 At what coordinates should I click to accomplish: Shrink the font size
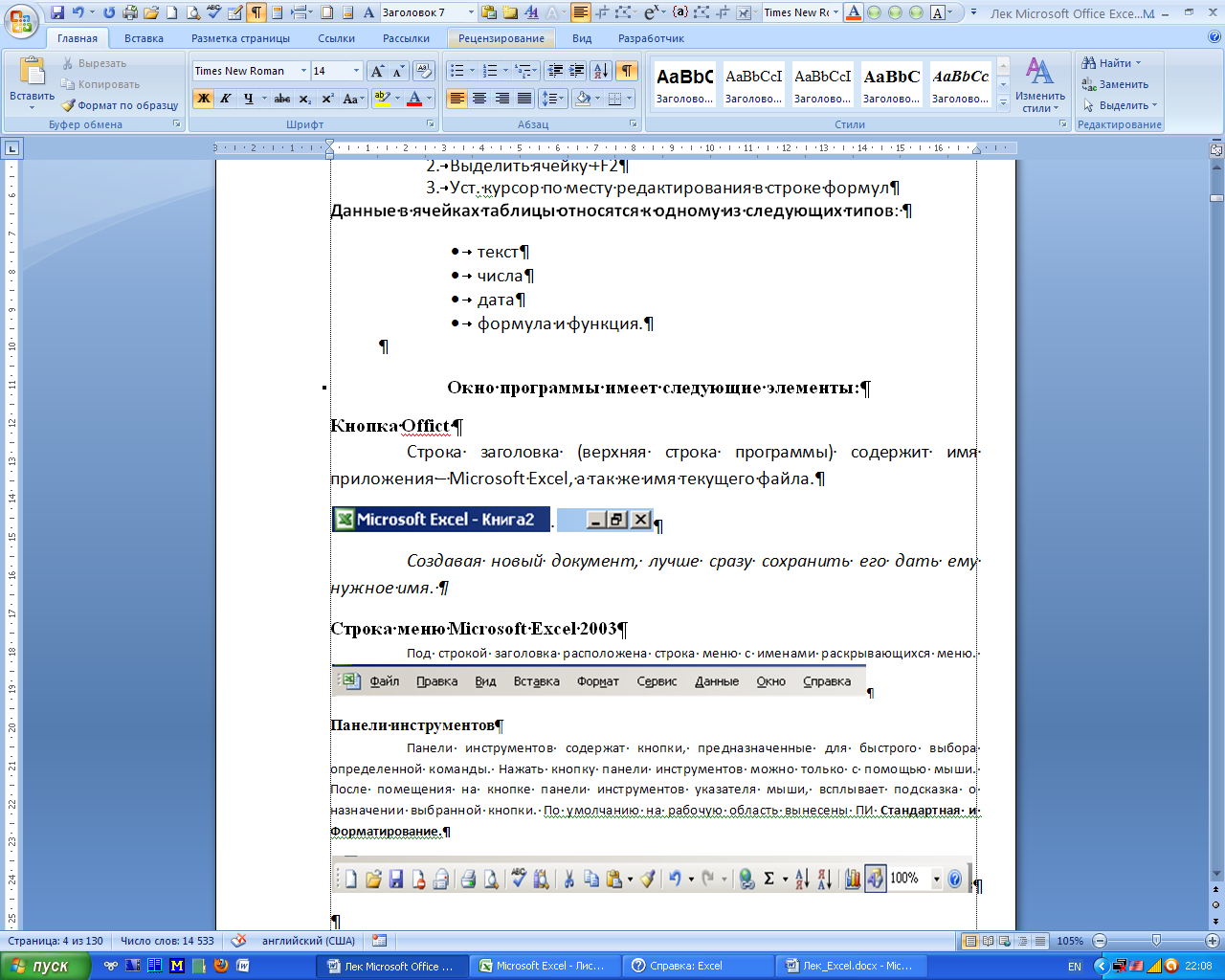tap(399, 71)
